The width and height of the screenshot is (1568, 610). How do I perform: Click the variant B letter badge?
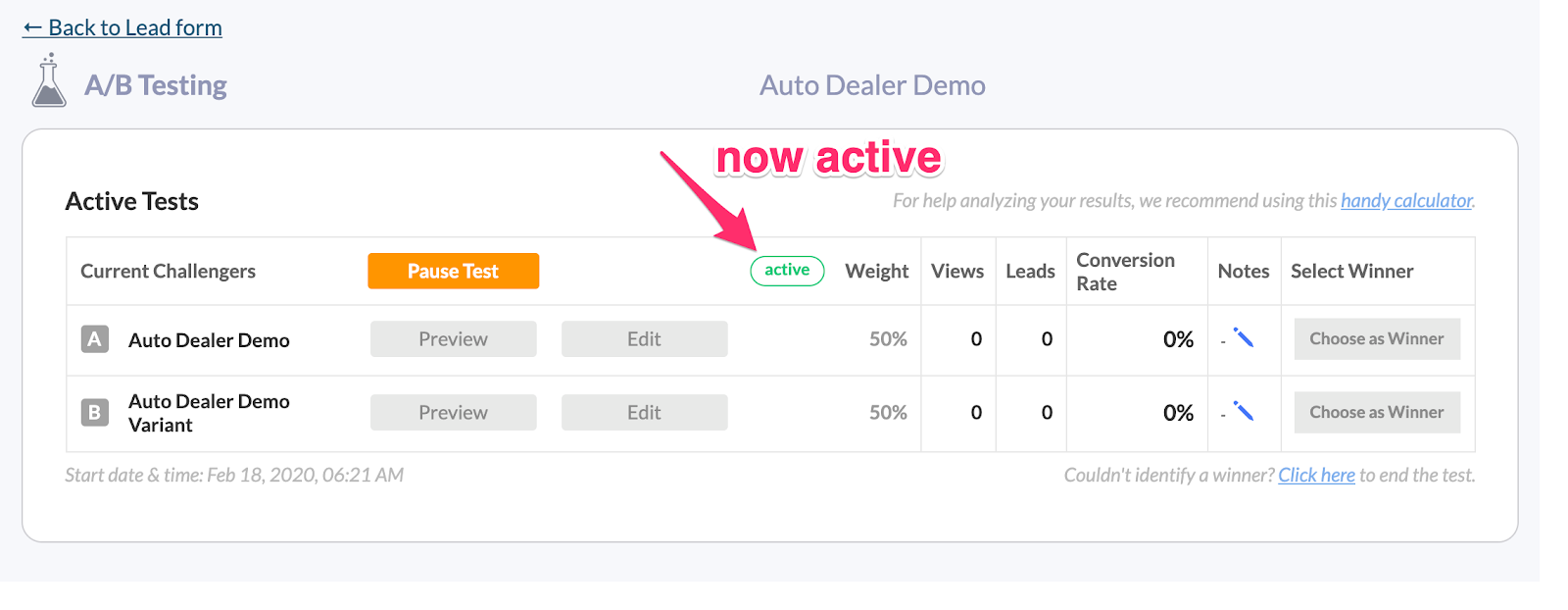(95, 413)
